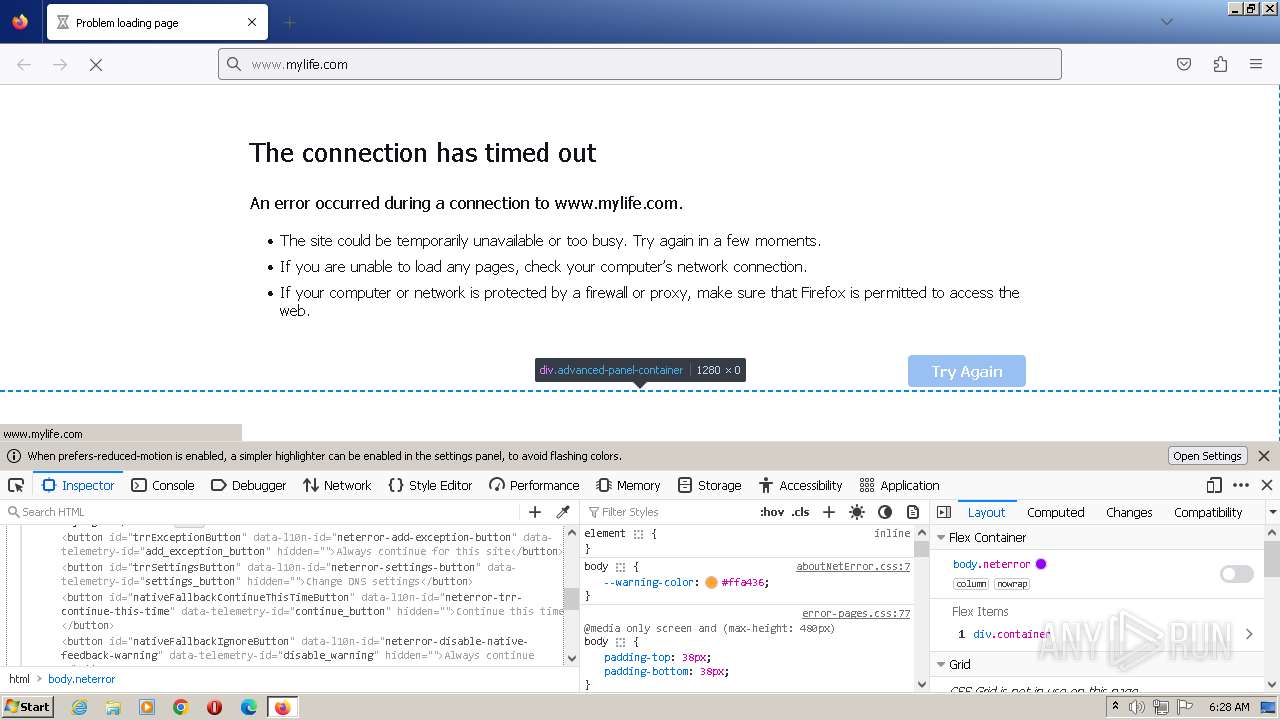Open Opera from the taskbar
This screenshot has height=720, width=1280.
point(215,707)
